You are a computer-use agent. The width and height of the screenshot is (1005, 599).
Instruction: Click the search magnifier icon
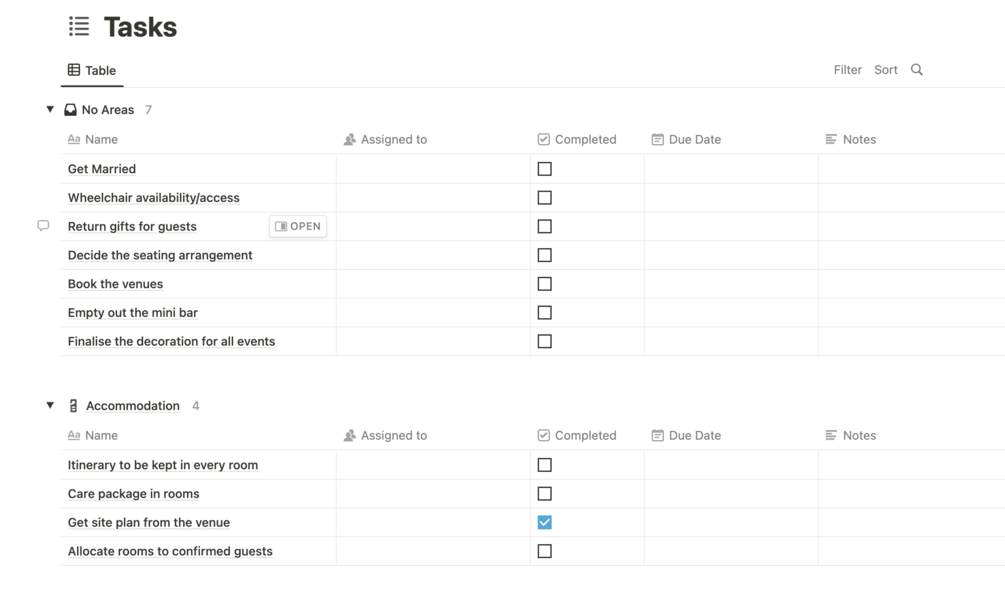tap(917, 70)
